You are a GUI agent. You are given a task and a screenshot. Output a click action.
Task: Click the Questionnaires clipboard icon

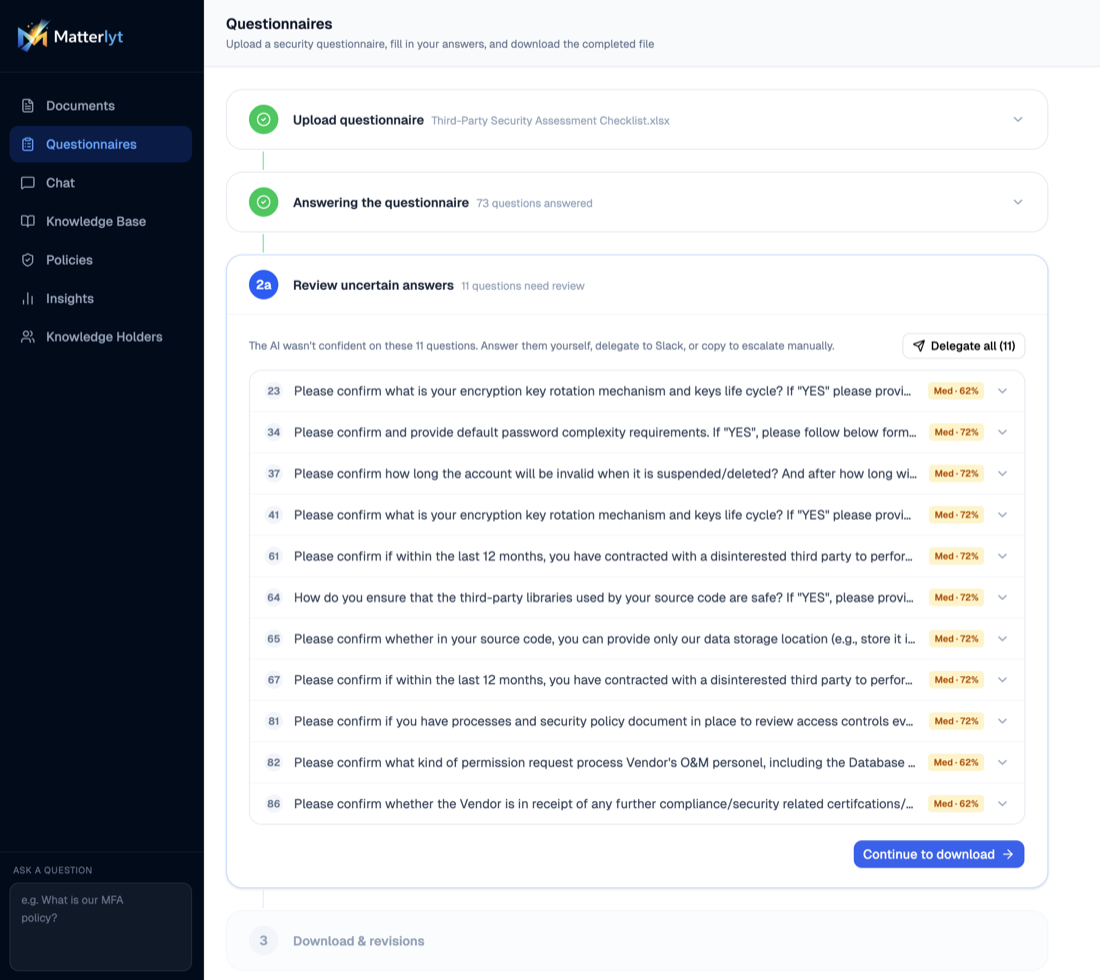pyautogui.click(x=27, y=145)
